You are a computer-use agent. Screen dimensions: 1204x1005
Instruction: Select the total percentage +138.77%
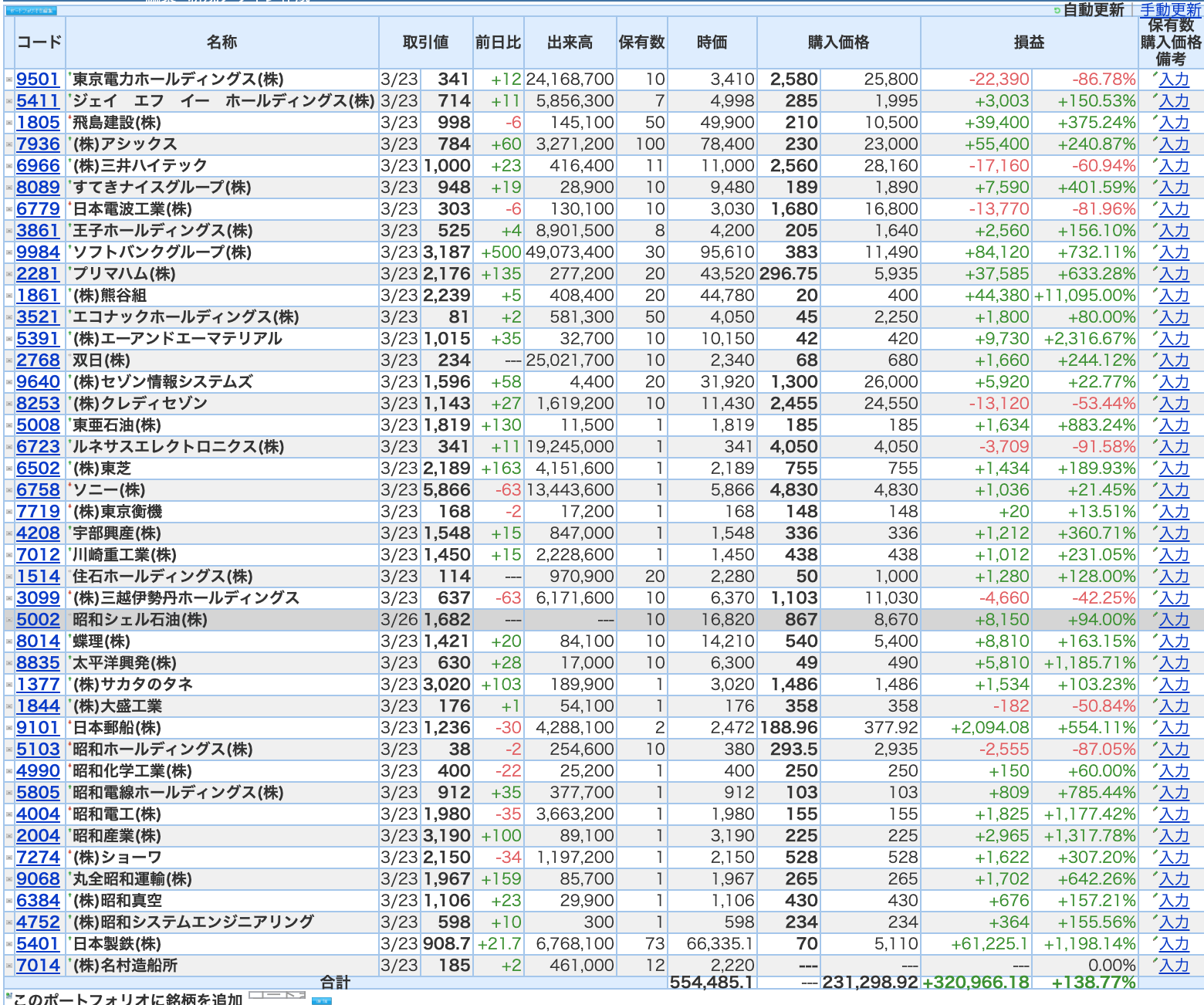click(x=1094, y=983)
